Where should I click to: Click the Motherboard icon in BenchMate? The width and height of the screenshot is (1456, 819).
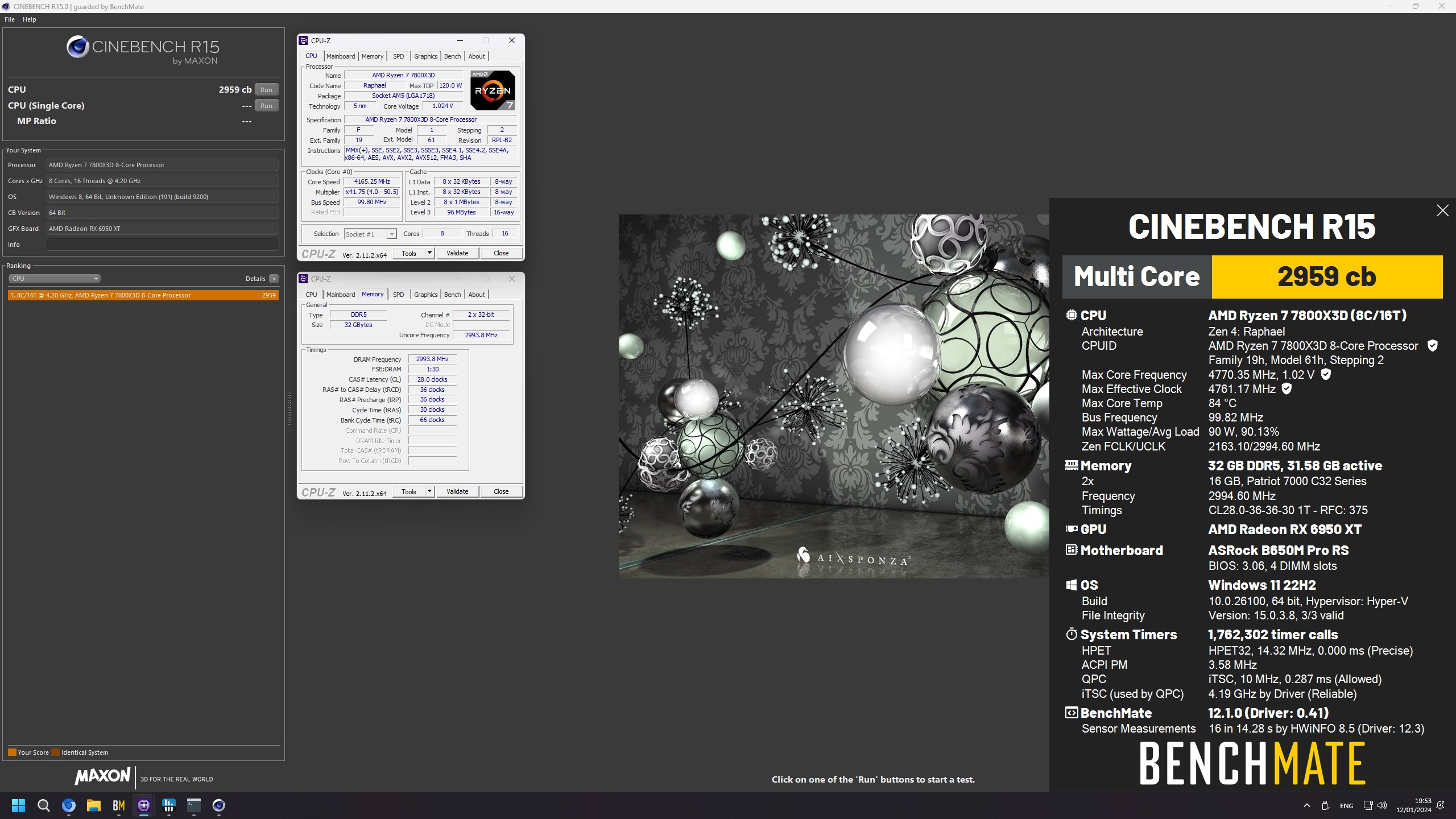point(1072,550)
